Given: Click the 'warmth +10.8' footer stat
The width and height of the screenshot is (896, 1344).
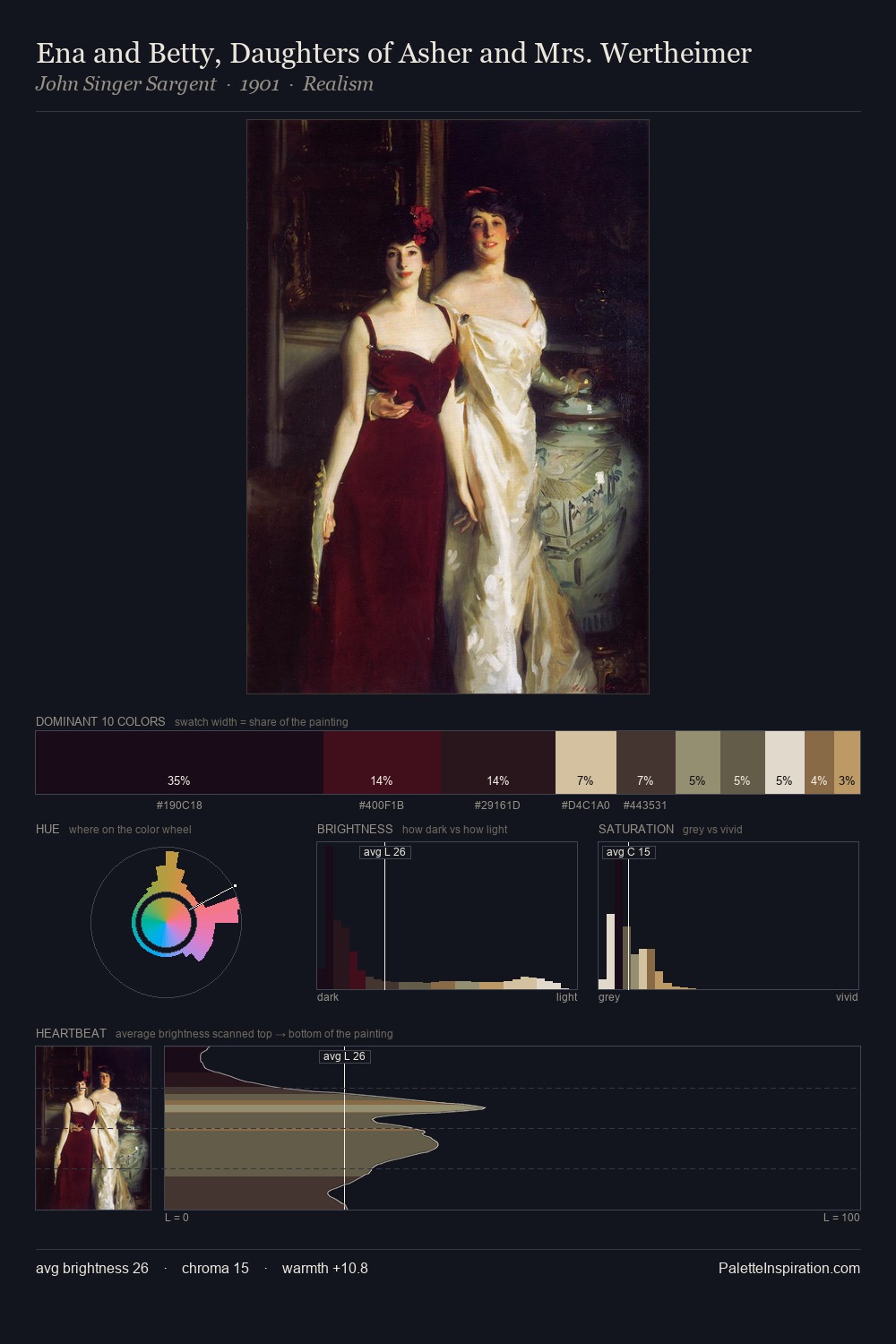Looking at the screenshot, I should pyautogui.click(x=325, y=1269).
